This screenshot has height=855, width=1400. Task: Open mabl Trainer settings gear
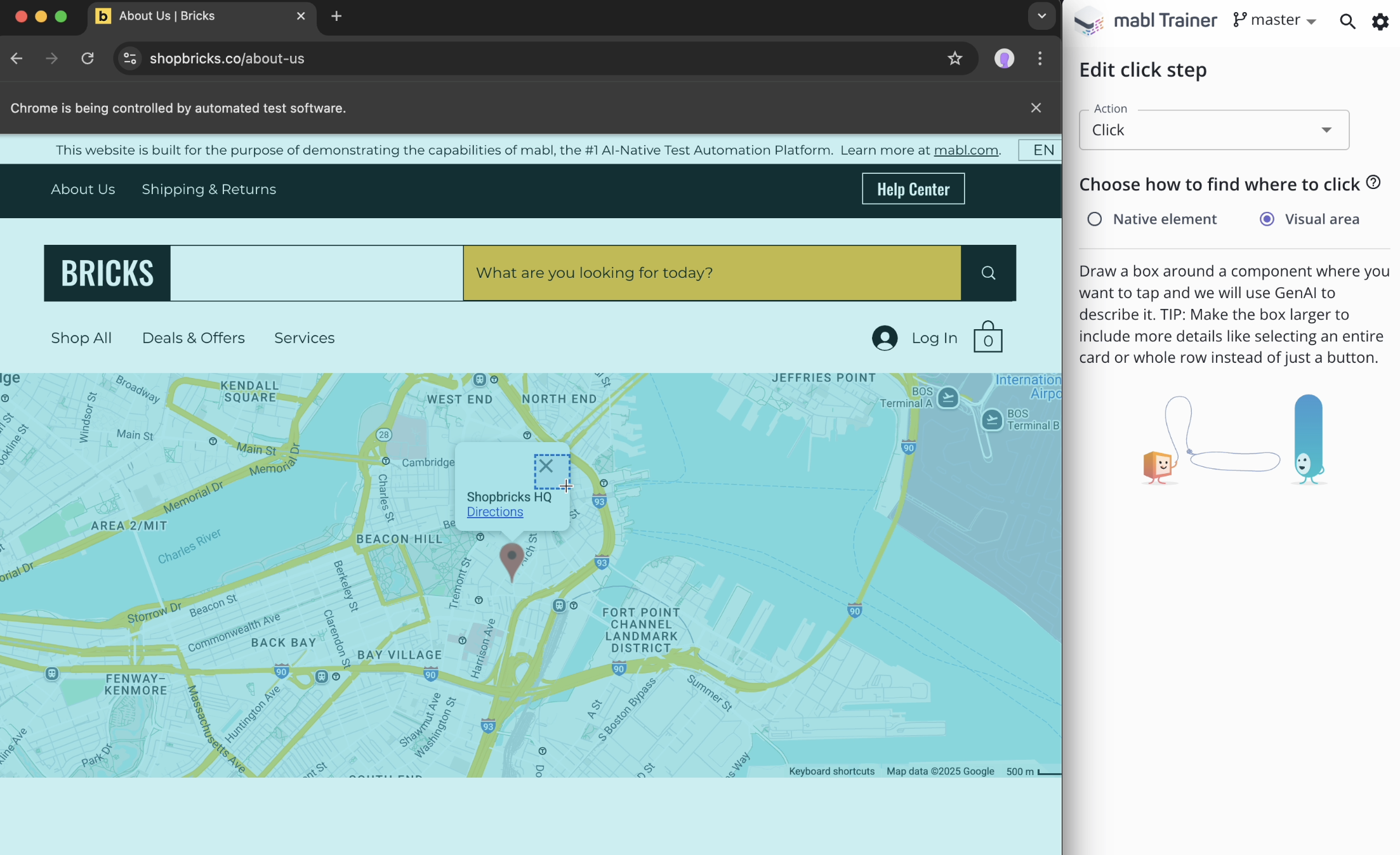pos(1380,22)
